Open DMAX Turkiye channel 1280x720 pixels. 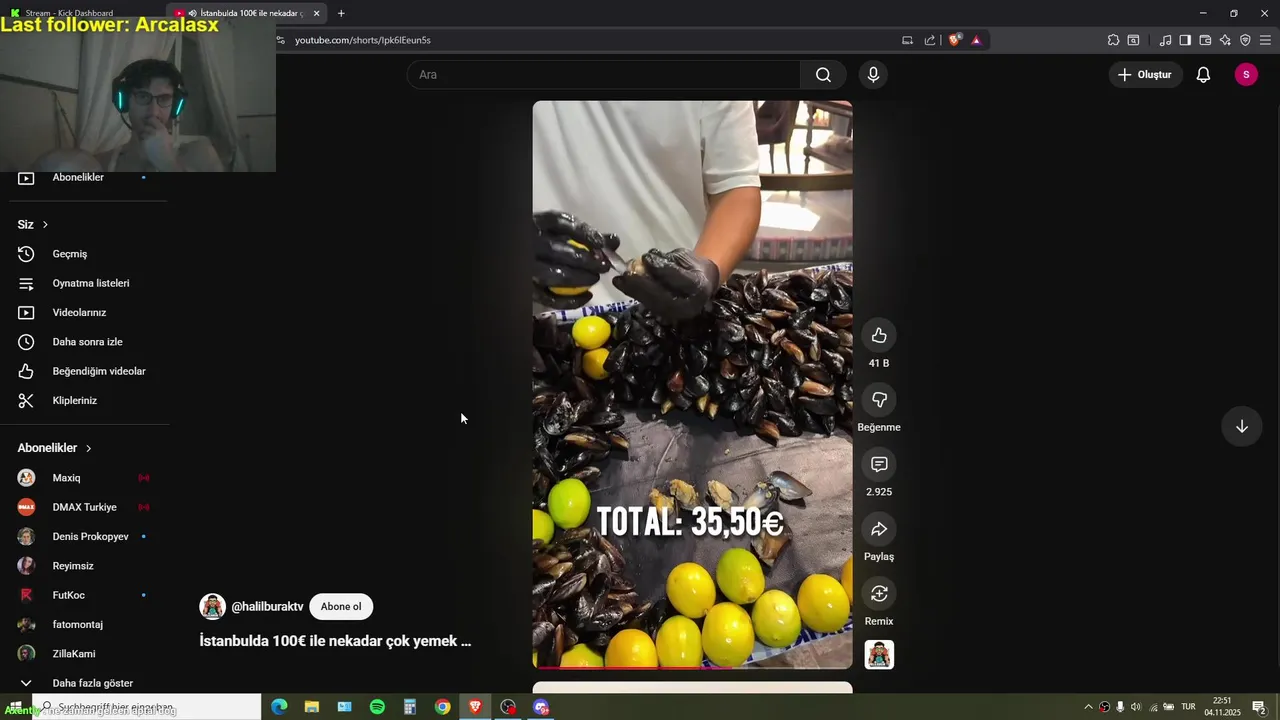84,507
